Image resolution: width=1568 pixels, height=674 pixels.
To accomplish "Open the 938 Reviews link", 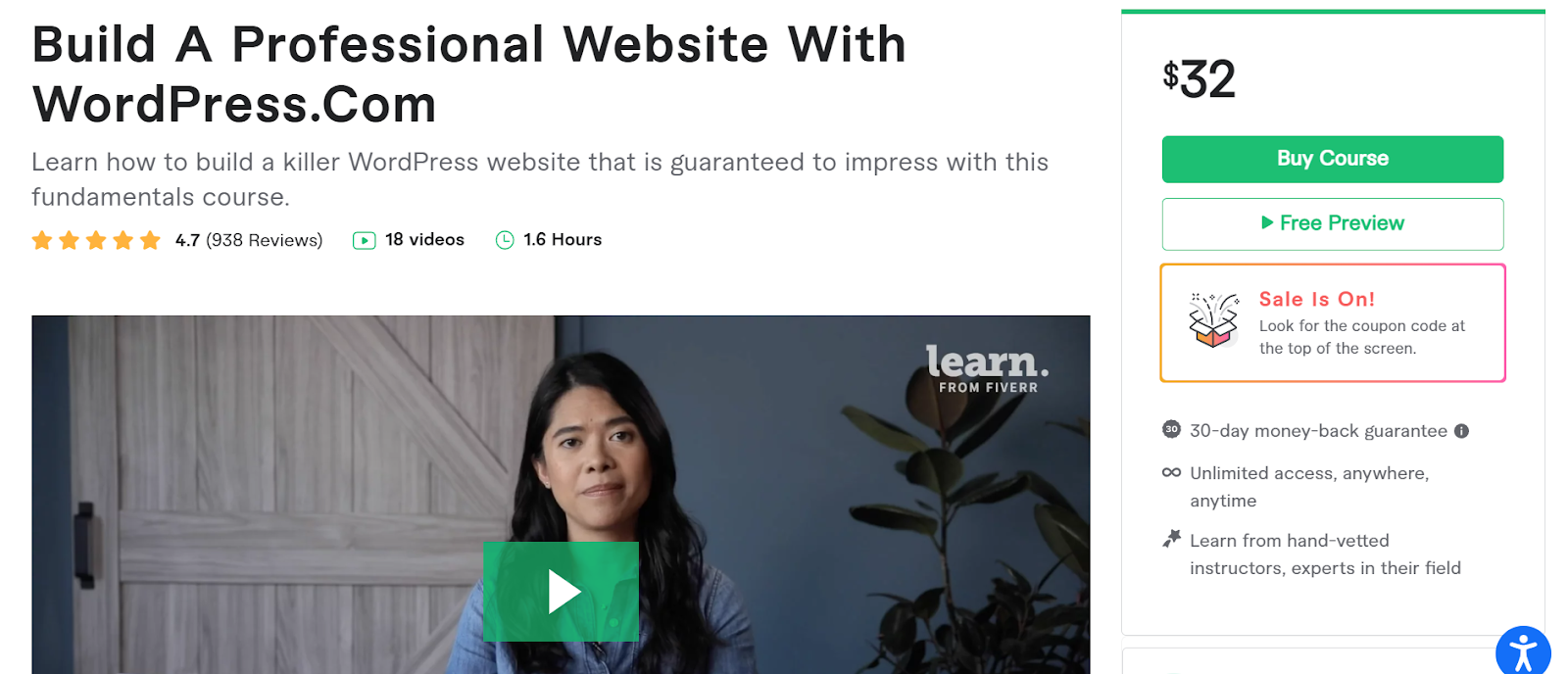I will (x=264, y=240).
